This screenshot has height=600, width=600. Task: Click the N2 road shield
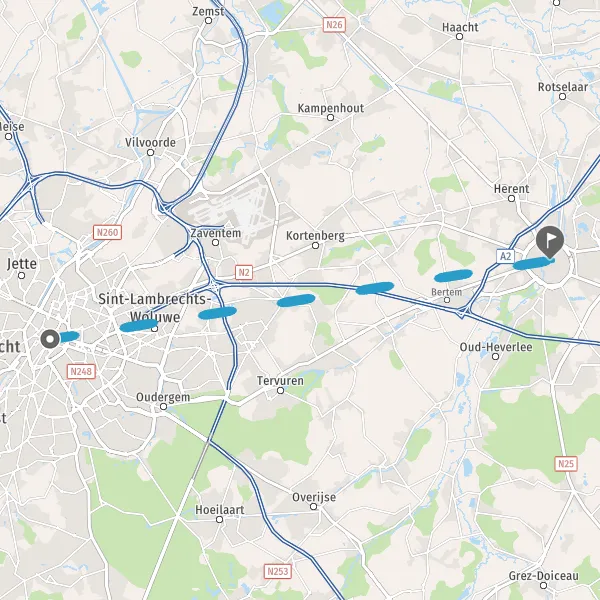pyautogui.click(x=244, y=272)
